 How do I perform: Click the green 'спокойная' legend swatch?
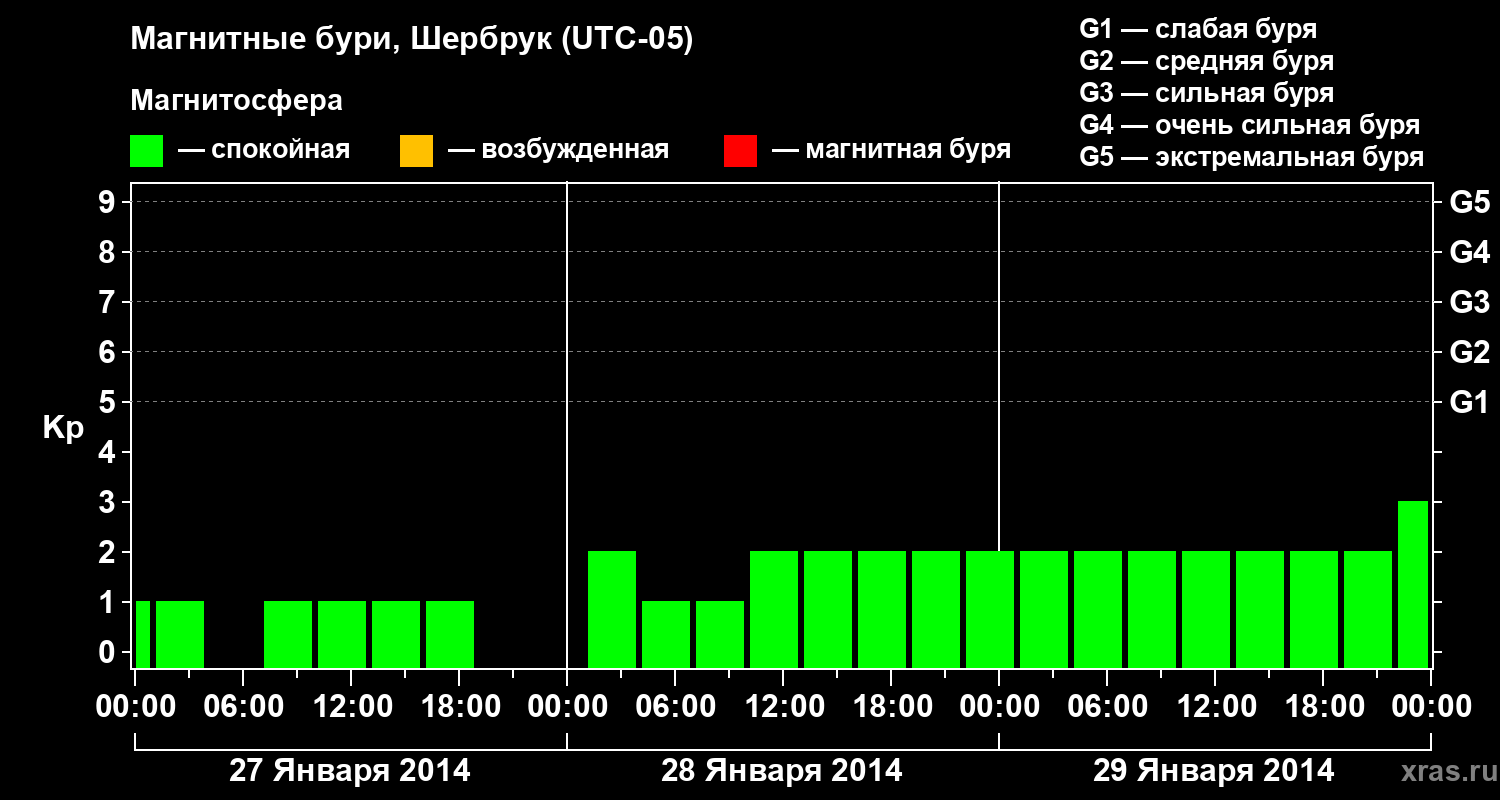coord(146,151)
